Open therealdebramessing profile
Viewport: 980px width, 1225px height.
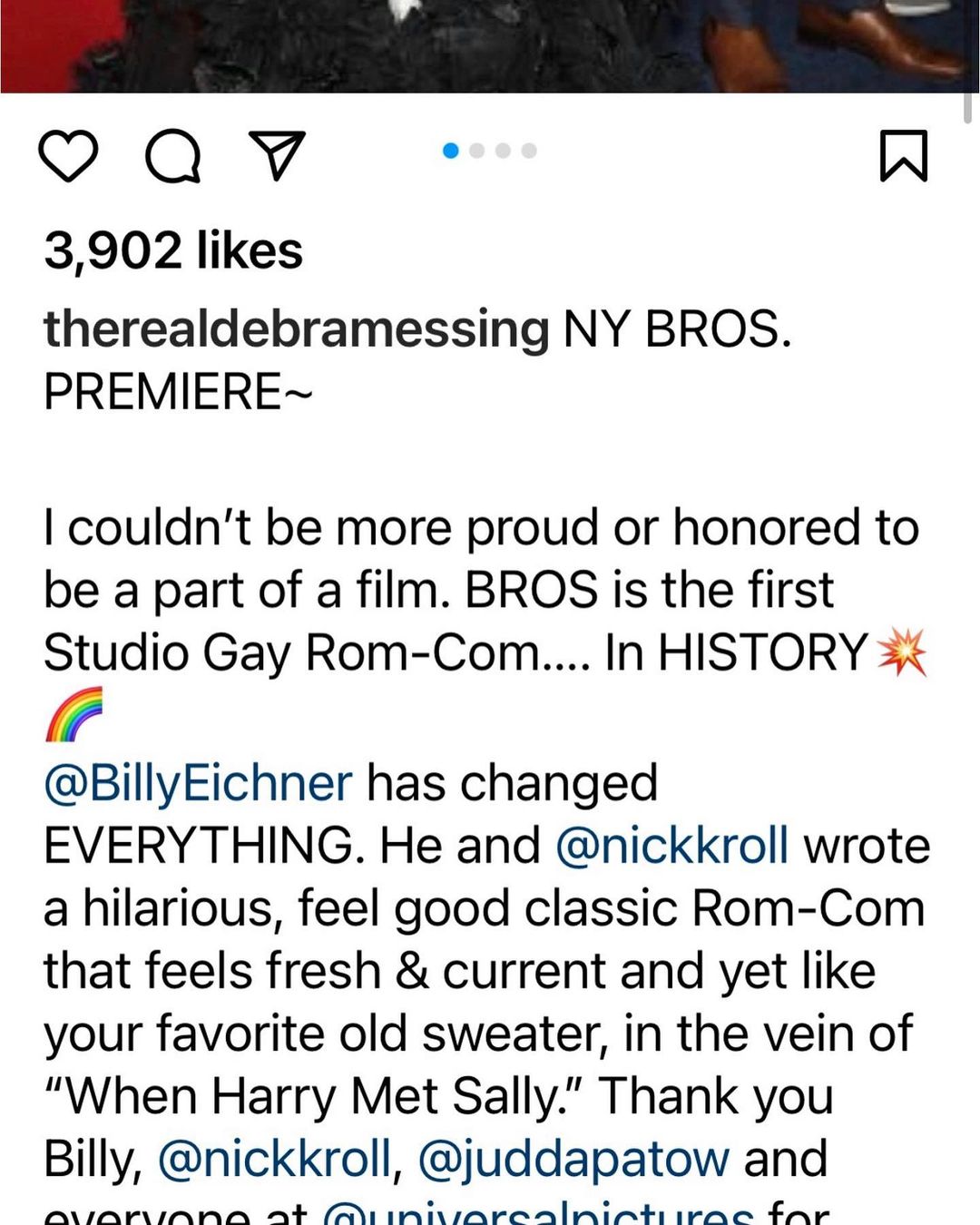296,328
